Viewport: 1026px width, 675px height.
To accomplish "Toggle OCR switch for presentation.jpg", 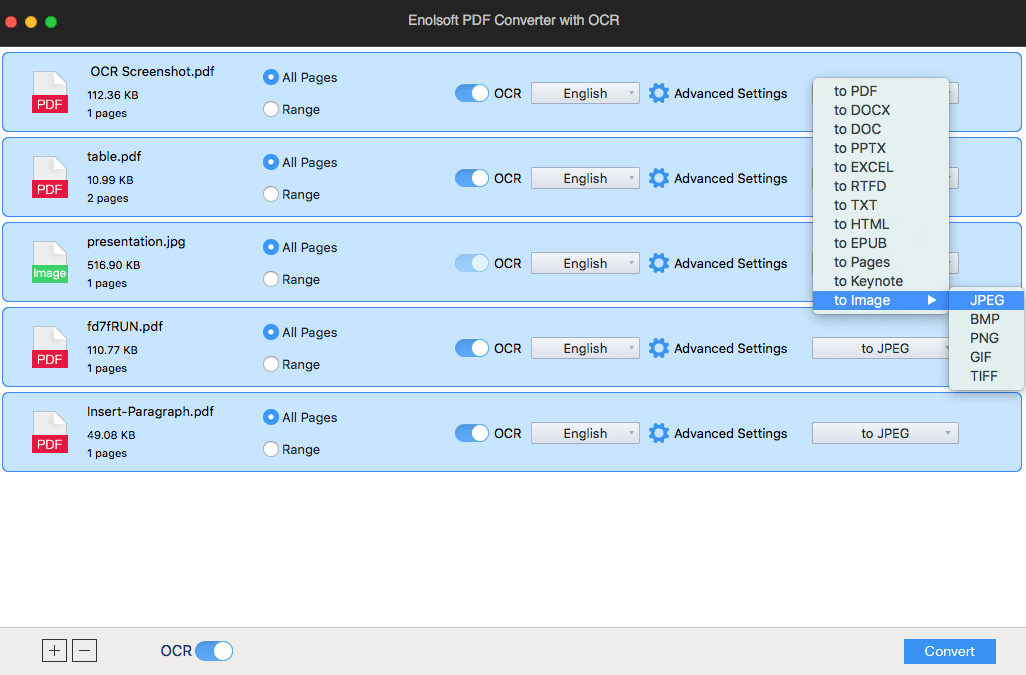I will 472,263.
